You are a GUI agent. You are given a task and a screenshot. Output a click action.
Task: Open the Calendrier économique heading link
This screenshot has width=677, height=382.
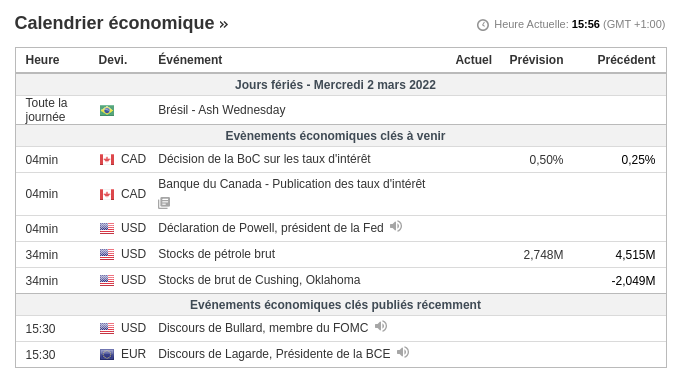tap(121, 23)
